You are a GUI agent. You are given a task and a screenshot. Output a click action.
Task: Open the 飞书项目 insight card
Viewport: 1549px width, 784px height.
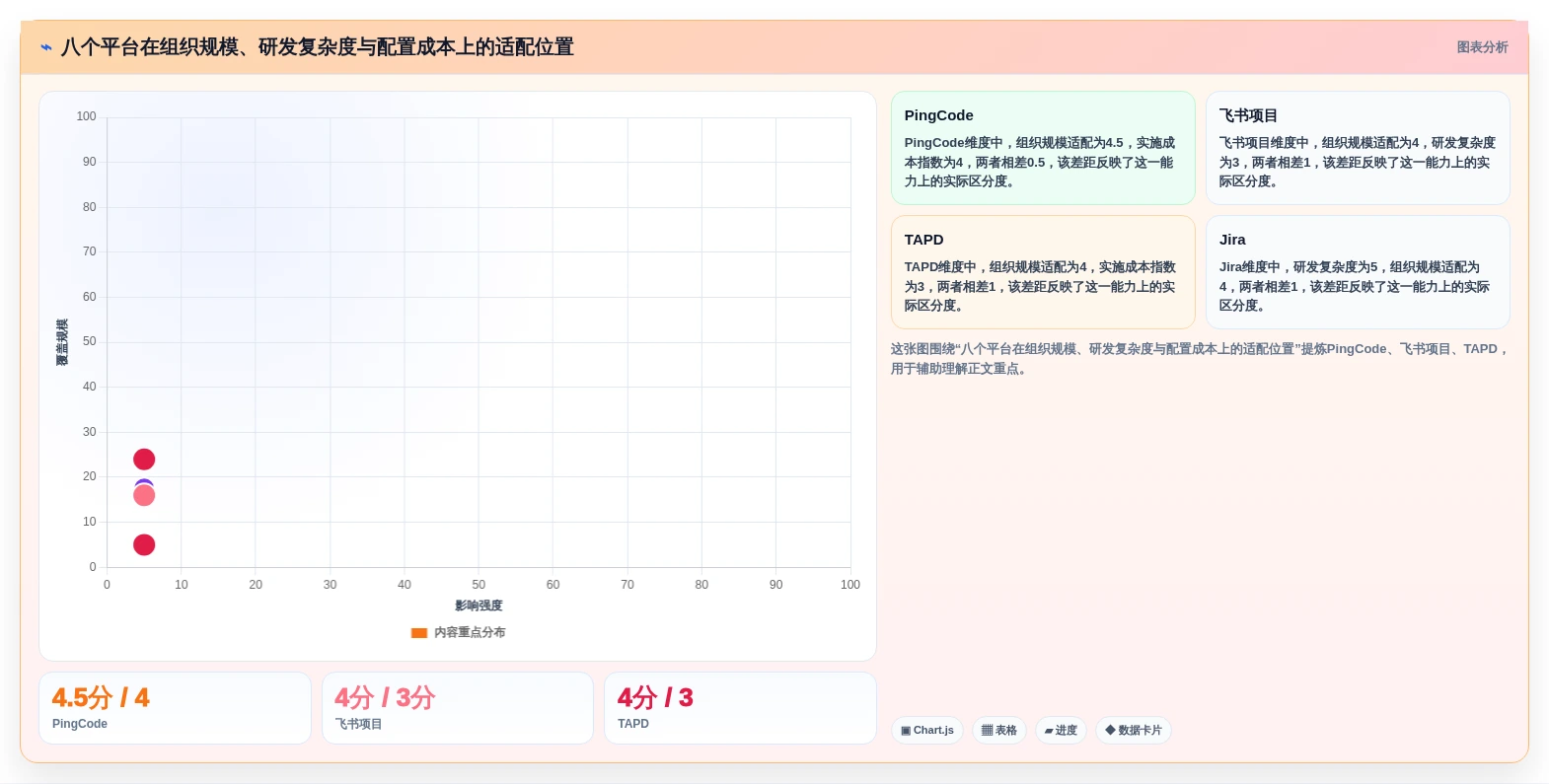point(1358,148)
